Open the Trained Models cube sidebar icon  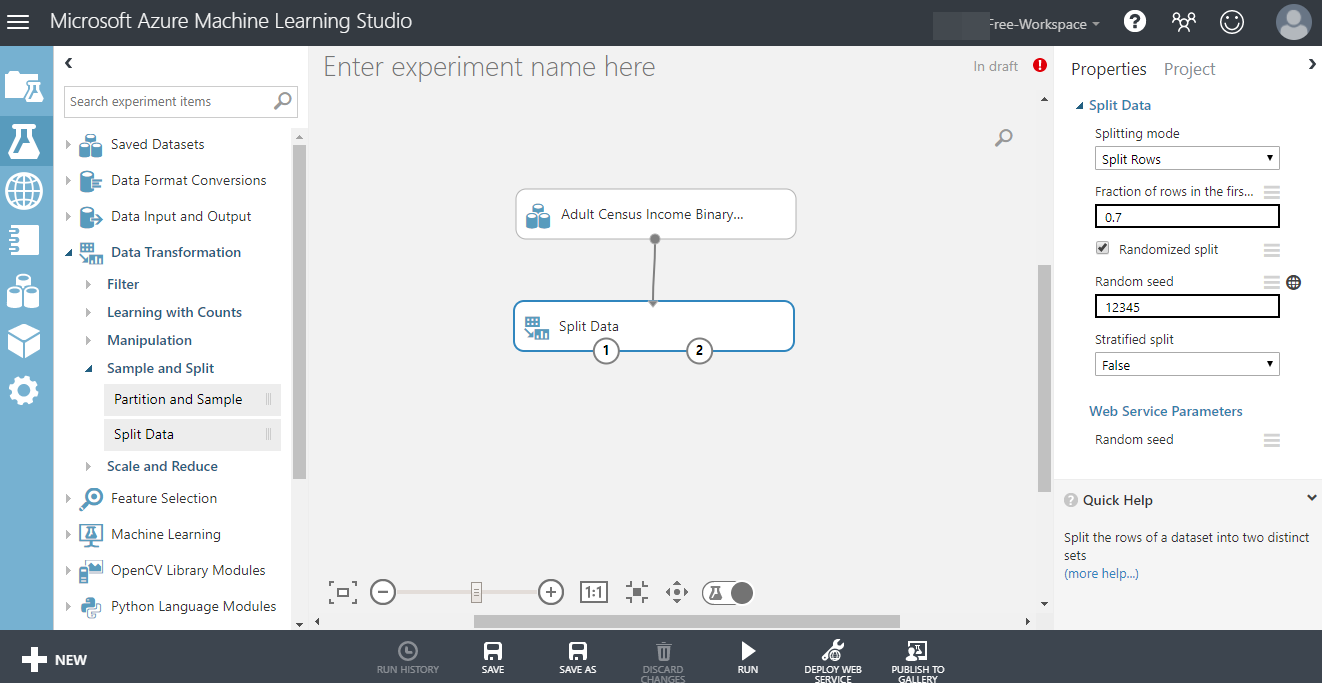(24, 341)
